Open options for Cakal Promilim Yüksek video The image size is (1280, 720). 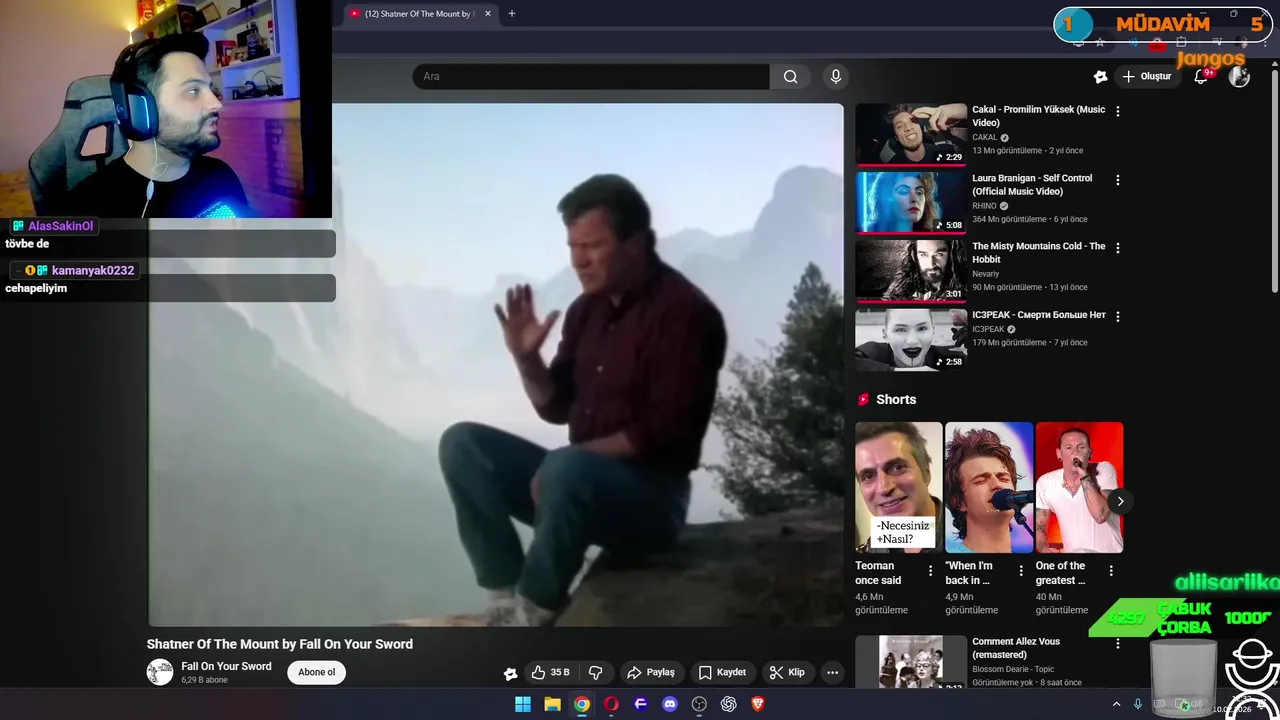(x=1118, y=111)
